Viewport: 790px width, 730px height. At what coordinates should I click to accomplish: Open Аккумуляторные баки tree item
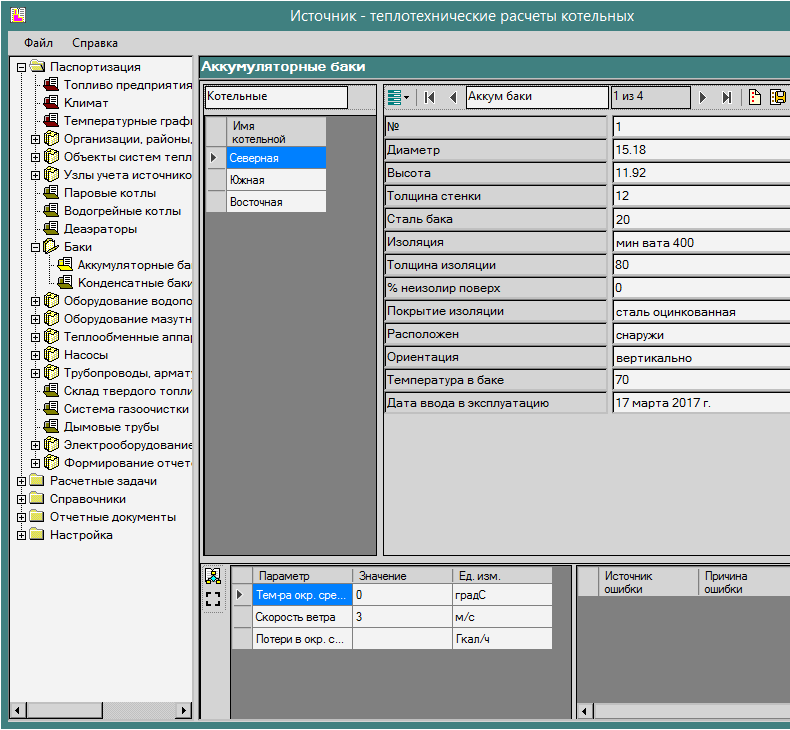point(132,265)
